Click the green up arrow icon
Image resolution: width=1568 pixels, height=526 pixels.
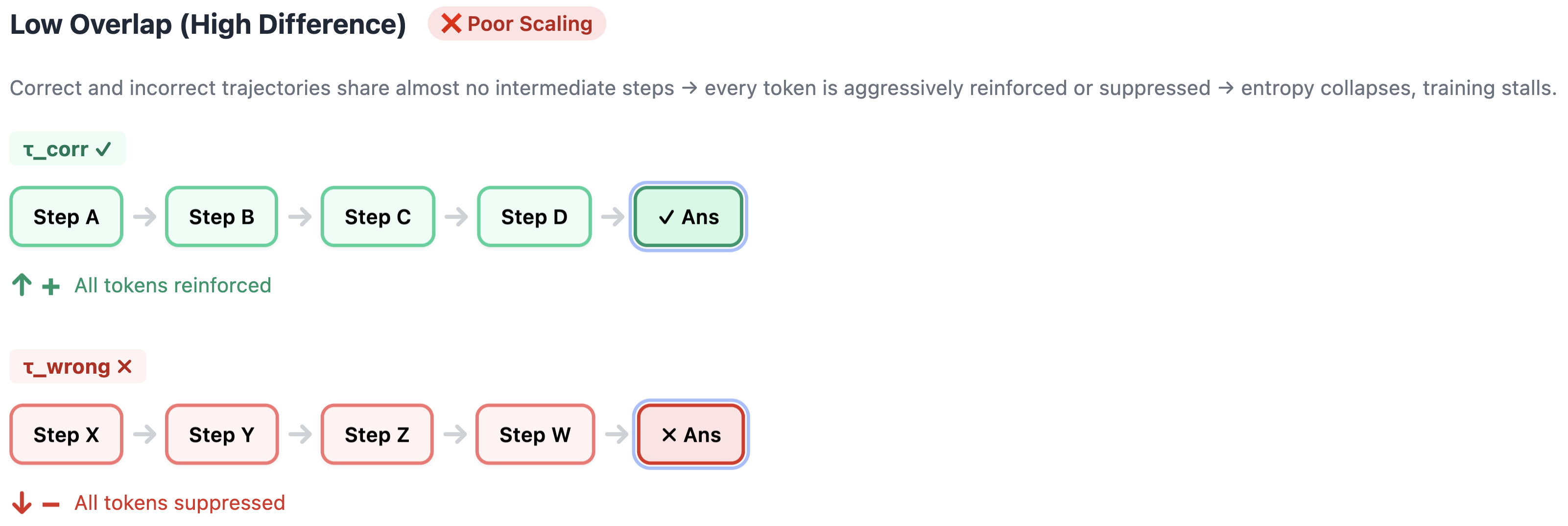[x=22, y=285]
